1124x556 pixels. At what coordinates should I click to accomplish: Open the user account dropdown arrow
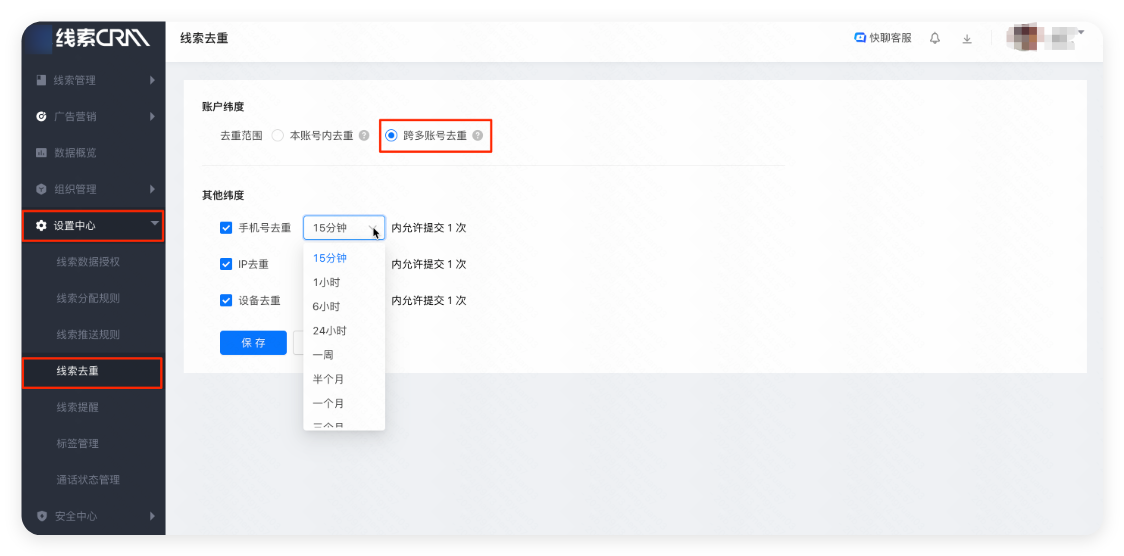[1081, 32]
